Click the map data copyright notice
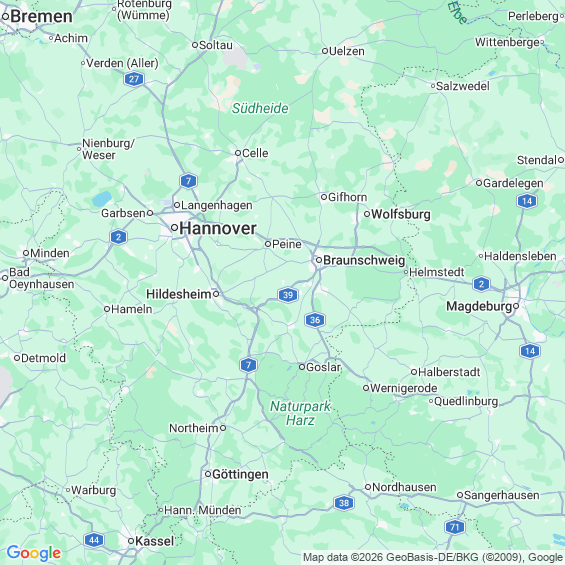Viewport: 565px width, 565px height. [433, 557]
